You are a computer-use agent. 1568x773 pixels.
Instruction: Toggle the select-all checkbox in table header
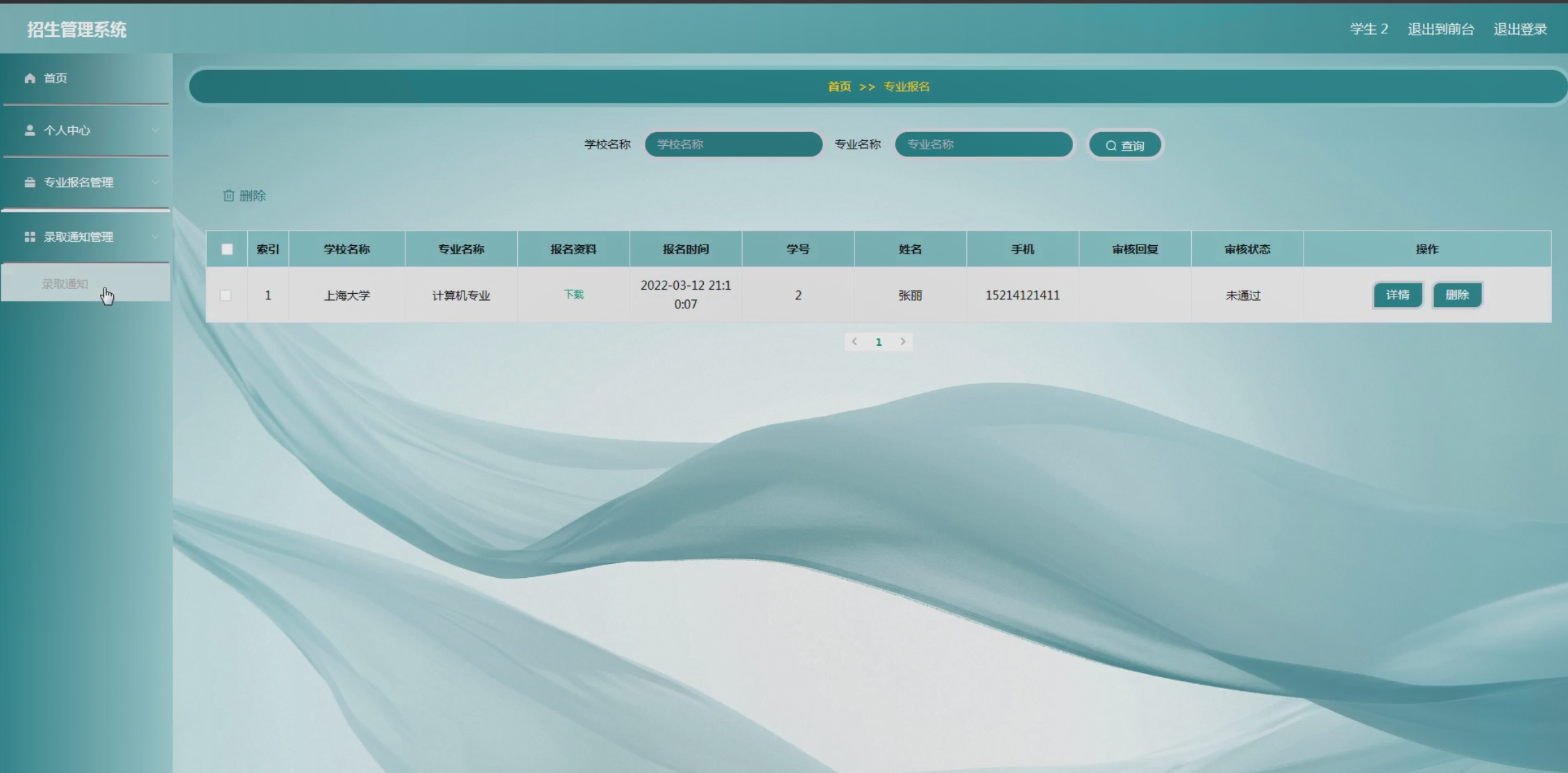[227, 249]
